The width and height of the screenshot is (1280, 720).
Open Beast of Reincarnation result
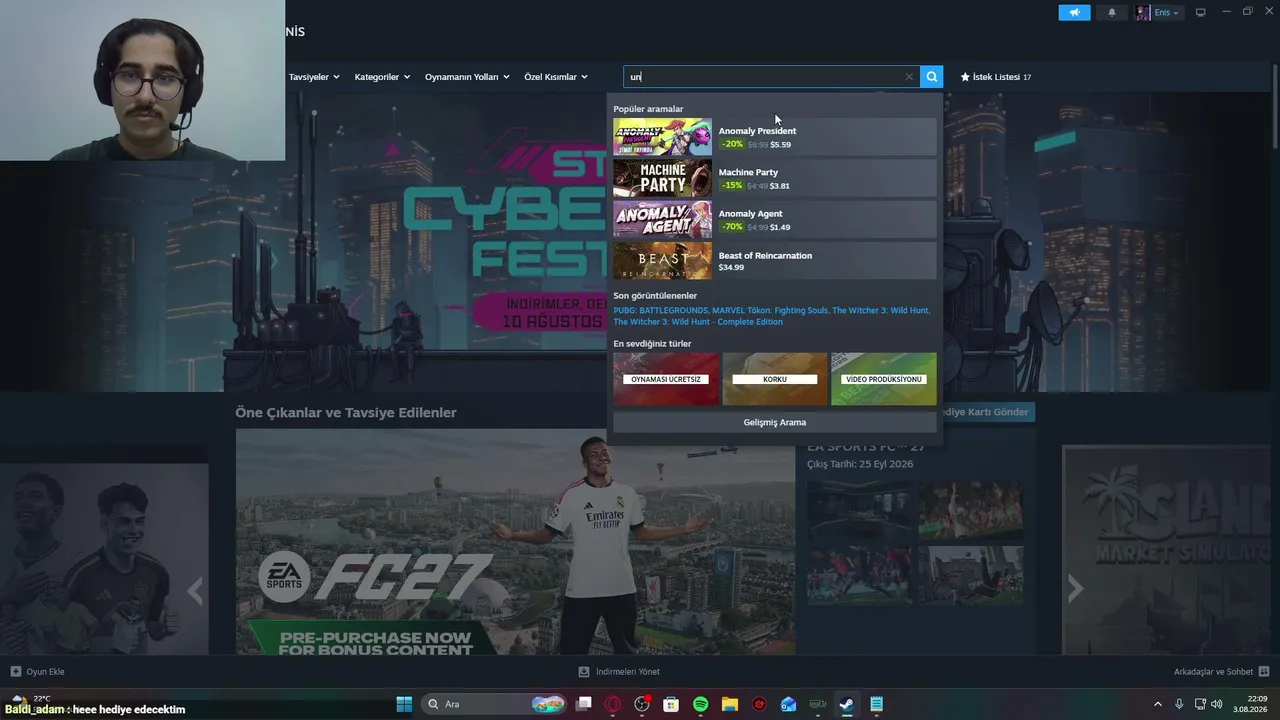775,261
